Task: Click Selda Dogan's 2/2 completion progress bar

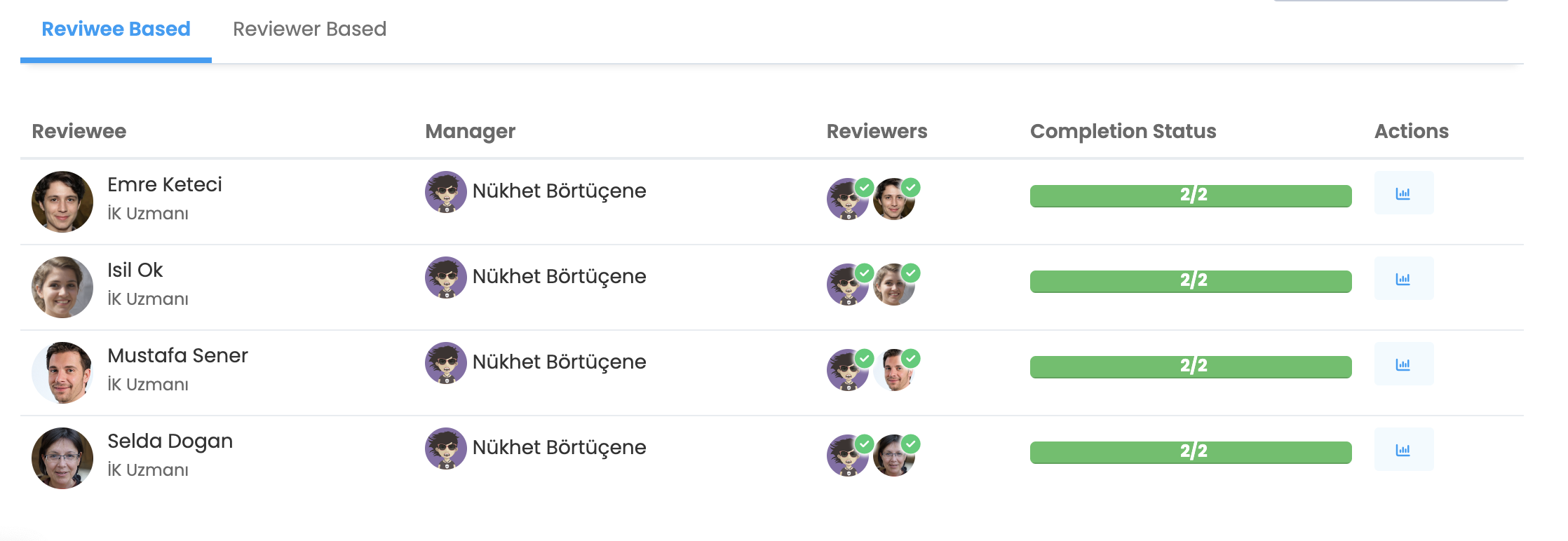Action: pos(1190,452)
